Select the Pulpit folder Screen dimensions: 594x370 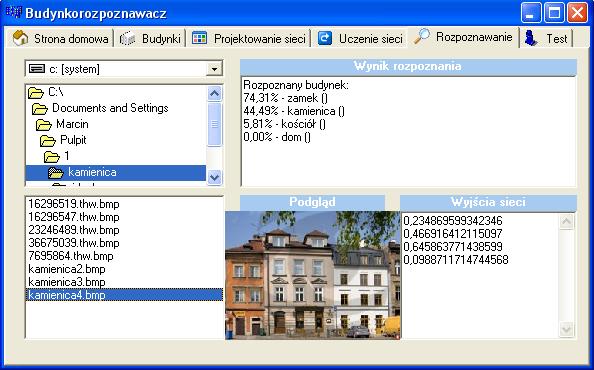pyautogui.click(x=73, y=140)
